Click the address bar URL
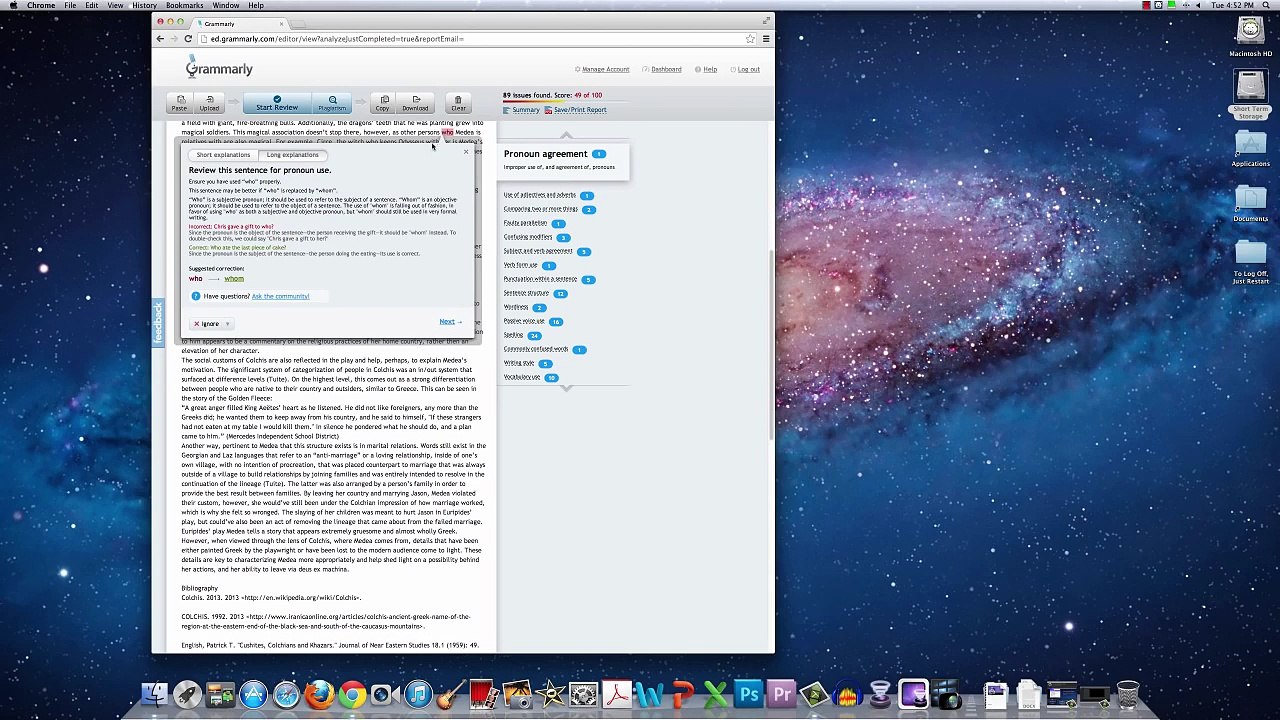Screen dimensions: 1280x720 click(337, 39)
